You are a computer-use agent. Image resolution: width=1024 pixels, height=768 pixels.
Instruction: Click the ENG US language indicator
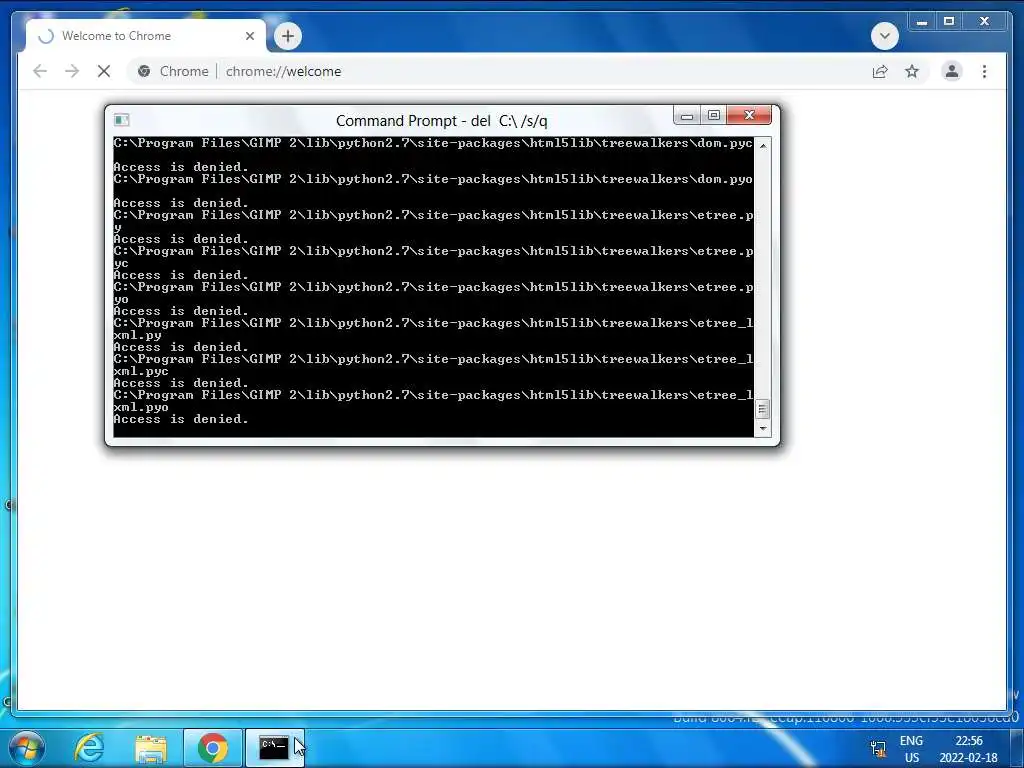pyautogui.click(x=912, y=749)
